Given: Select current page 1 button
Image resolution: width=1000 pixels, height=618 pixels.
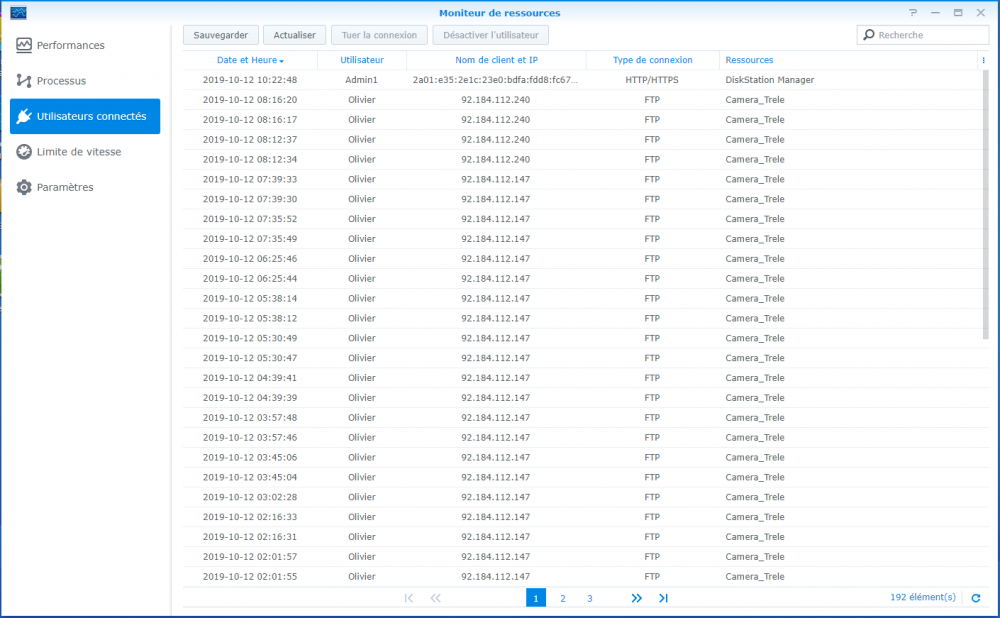Looking at the screenshot, I should 536,598.
